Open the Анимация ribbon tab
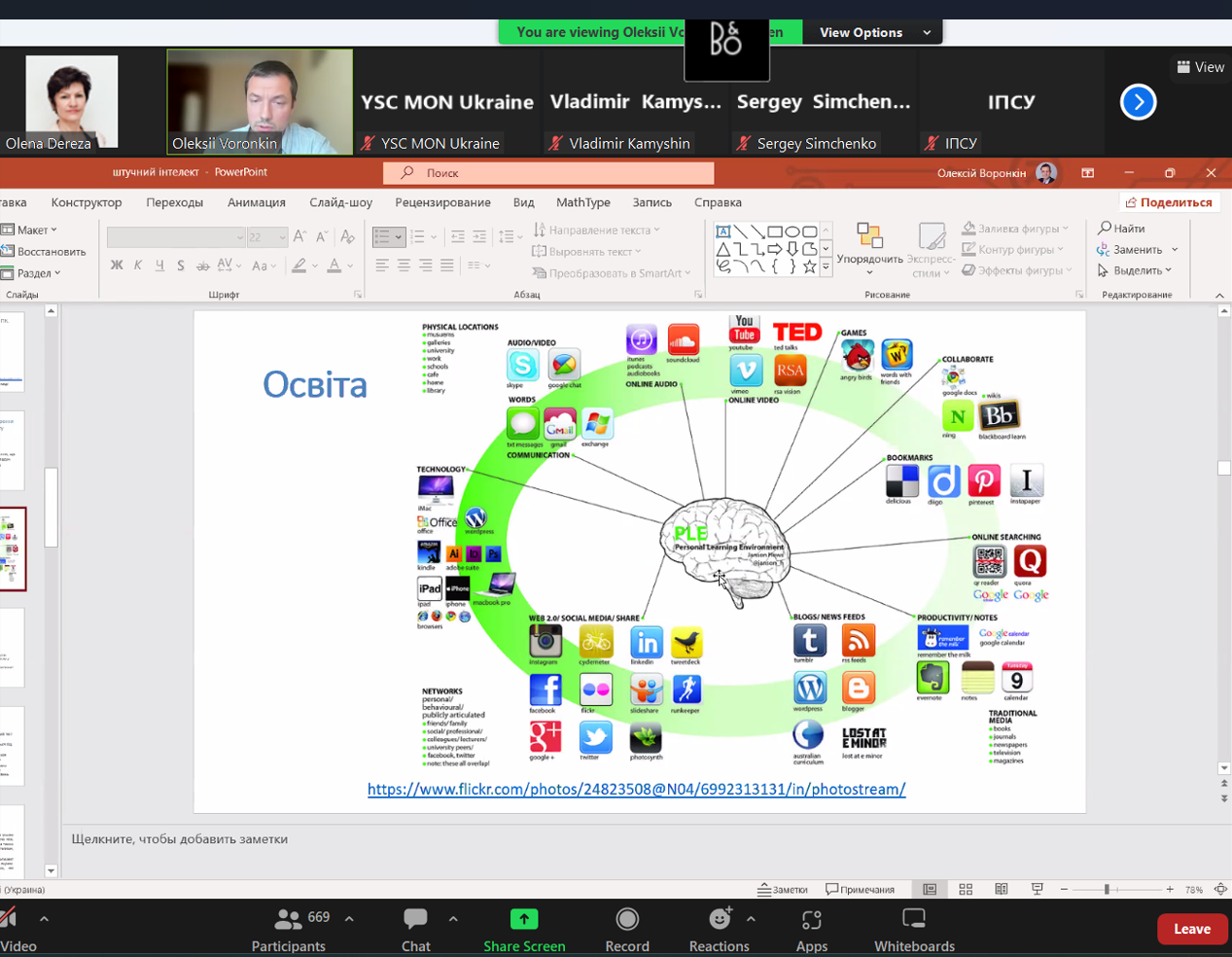The image size is (1232, 957). pyautogui.click(x=256, y=202)
